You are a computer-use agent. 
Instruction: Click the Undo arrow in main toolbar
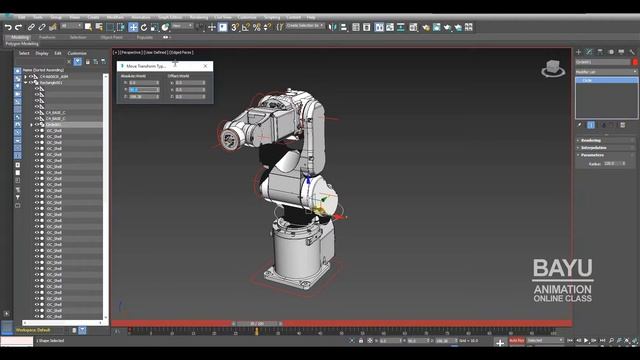coord(8,27)
